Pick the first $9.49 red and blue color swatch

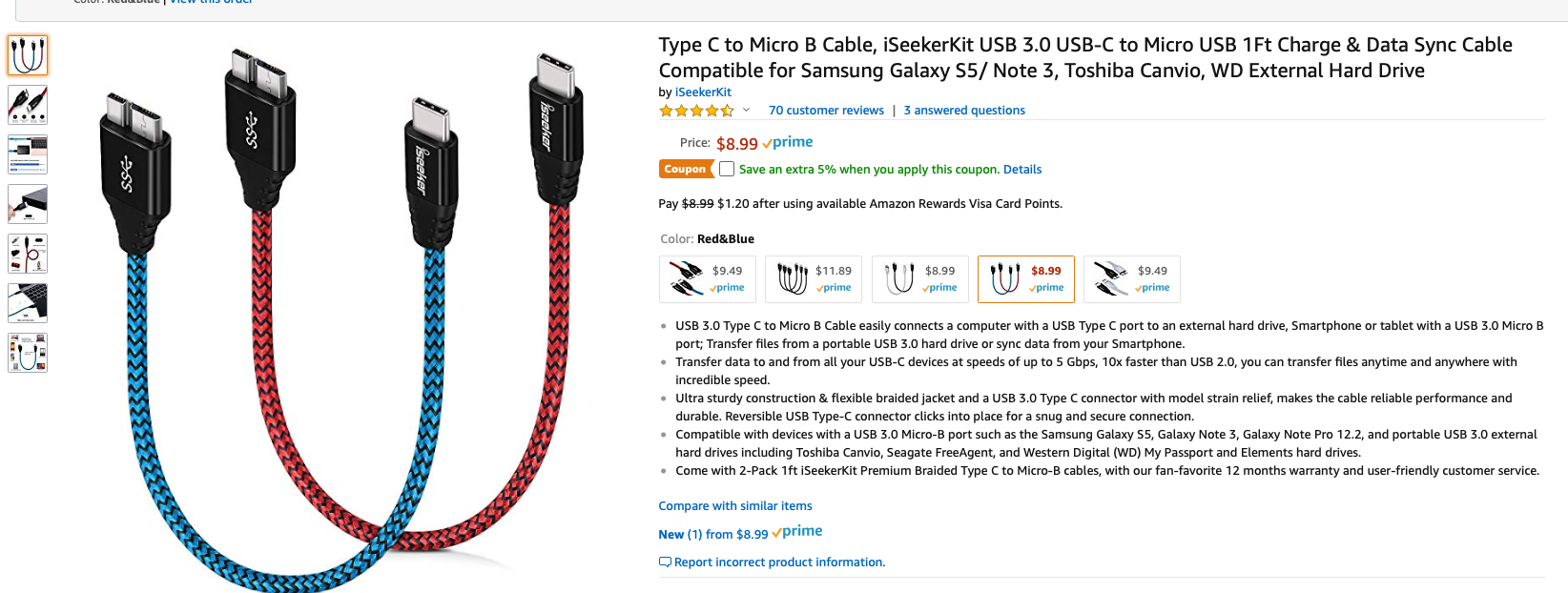click(x=708, y=279)
